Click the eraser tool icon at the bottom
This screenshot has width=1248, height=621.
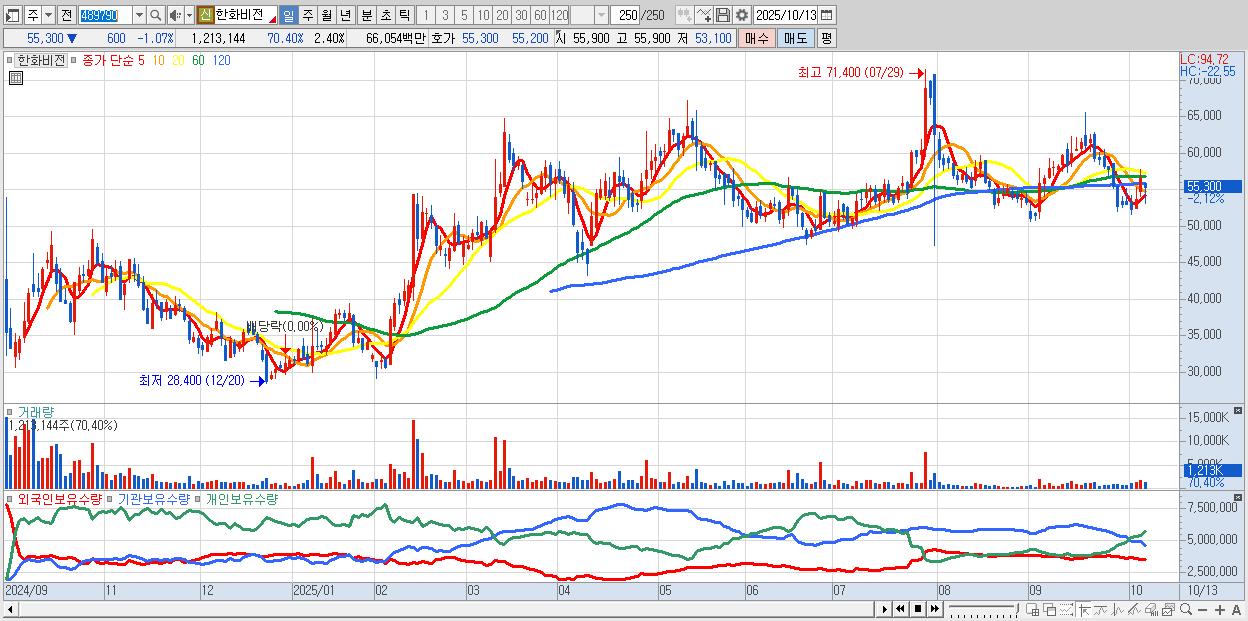pyautogui.click(x=1151, y=609)
